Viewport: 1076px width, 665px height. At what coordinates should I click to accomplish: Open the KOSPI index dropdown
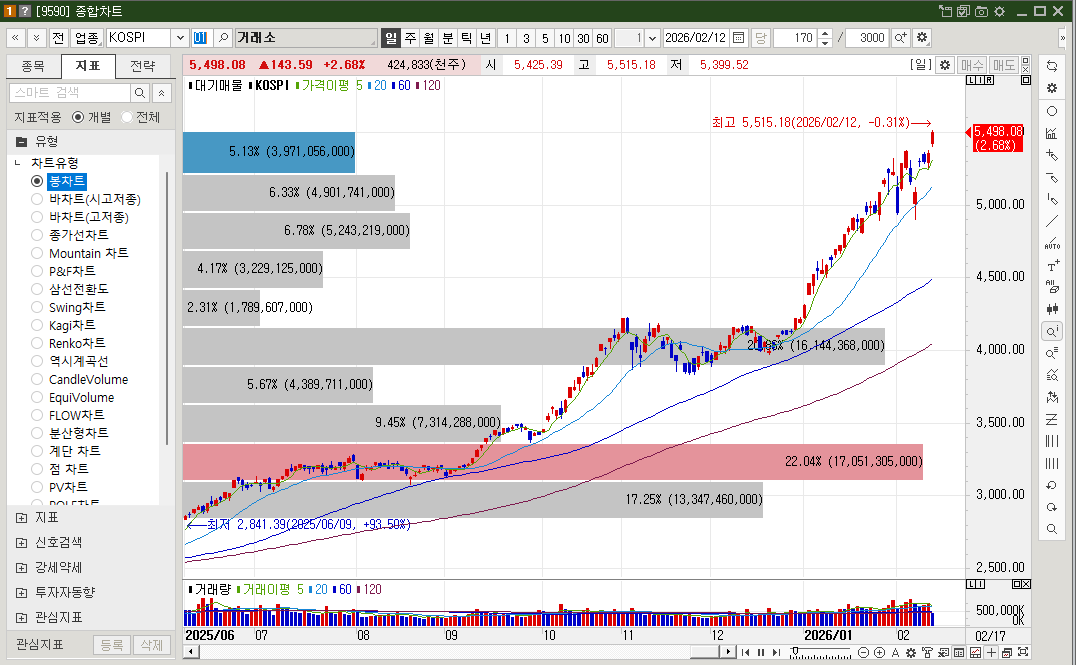coord(180,38)
